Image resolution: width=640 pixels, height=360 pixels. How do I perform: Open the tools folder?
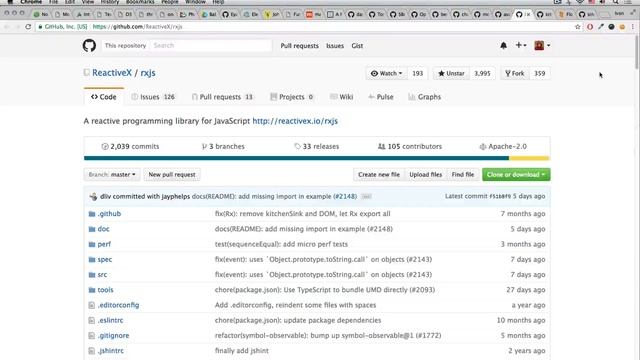point(105,290)
